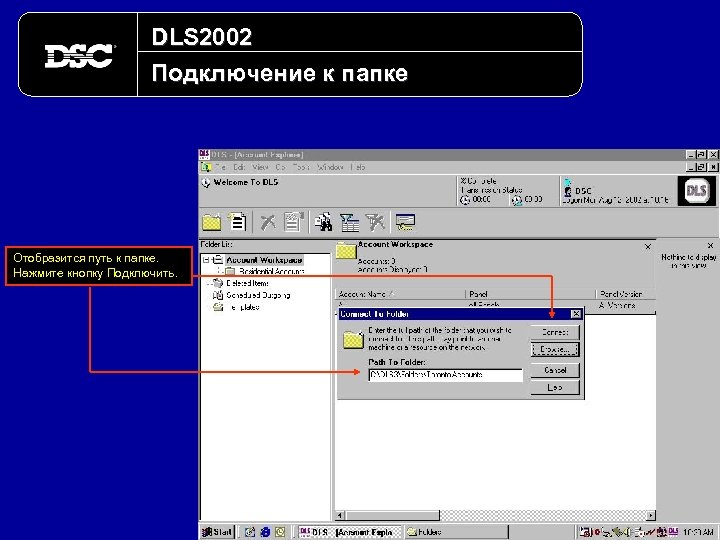Viewport: 720px width, 540px height.
Task: Sort by Account Name column header
Action: [x=400, y=294]
